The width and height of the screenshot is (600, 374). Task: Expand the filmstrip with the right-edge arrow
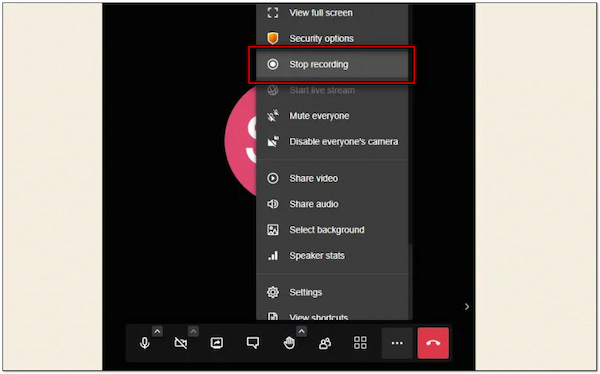[466, 307]
